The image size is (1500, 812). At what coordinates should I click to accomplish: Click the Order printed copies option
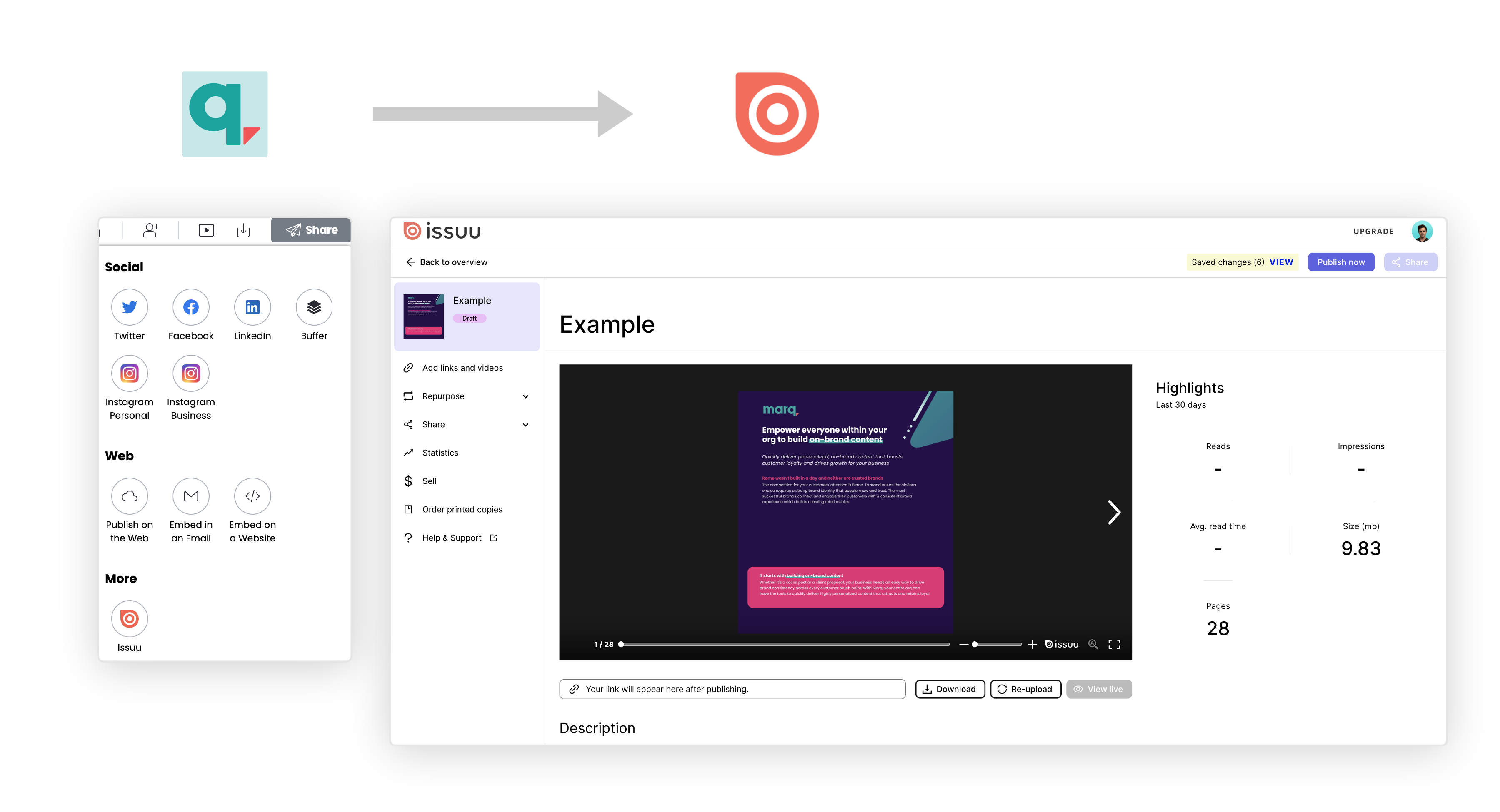click(x=462, y=509)
